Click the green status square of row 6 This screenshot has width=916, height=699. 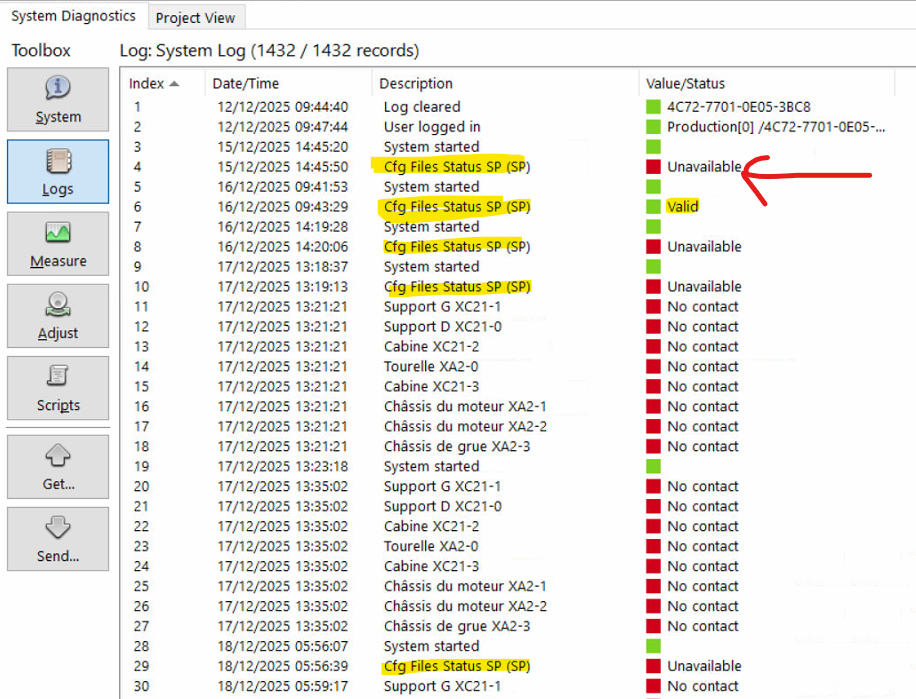tap(653, 207)
